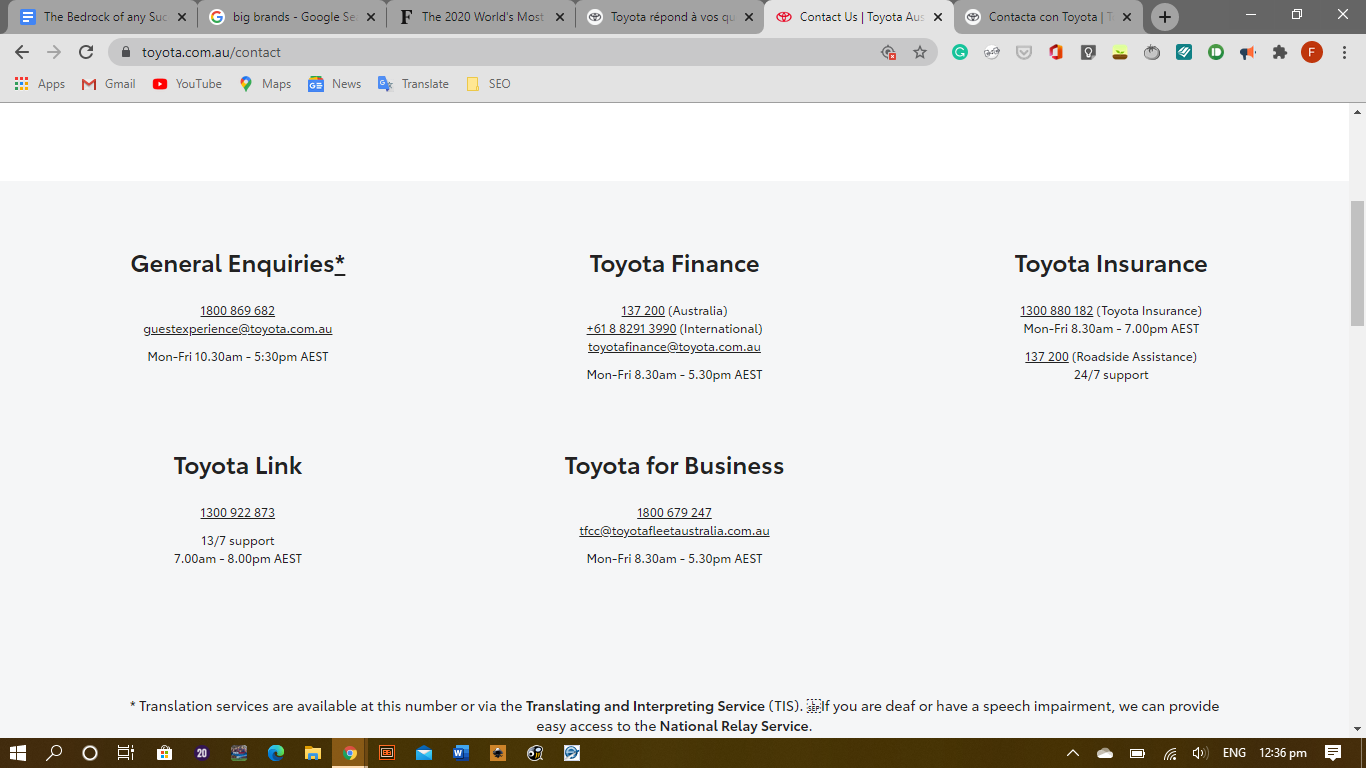Open the Extensions puzzle-piece menu

pos(1280,52)
